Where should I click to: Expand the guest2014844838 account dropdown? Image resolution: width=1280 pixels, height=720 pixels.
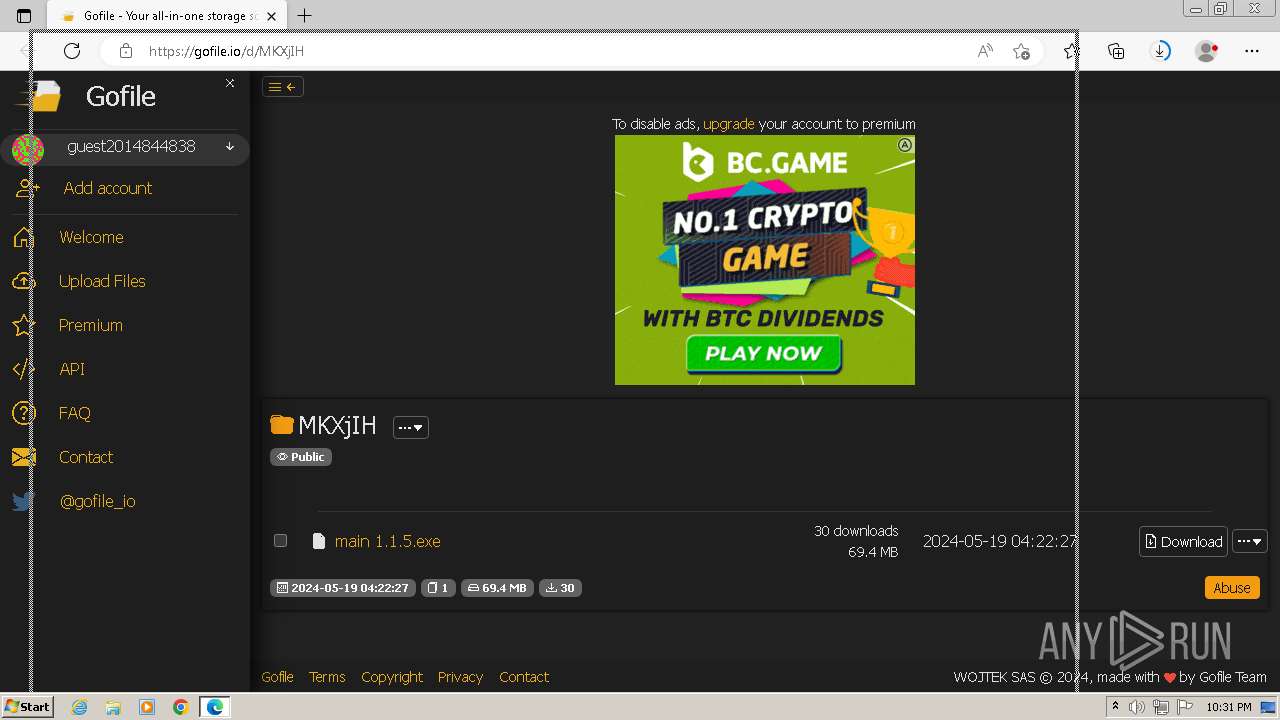coord(230,146)
